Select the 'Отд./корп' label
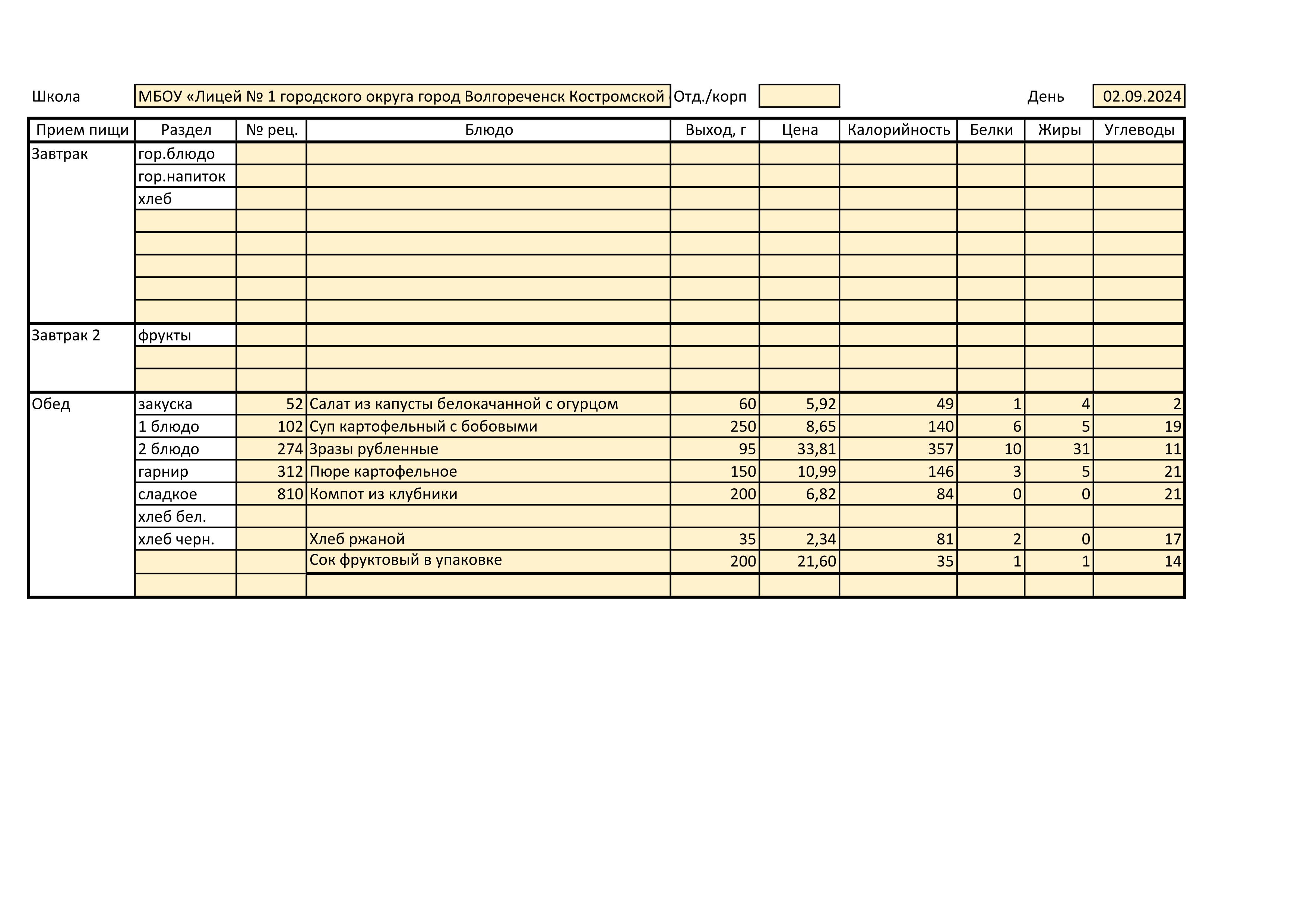 click(x=710, y=97)
